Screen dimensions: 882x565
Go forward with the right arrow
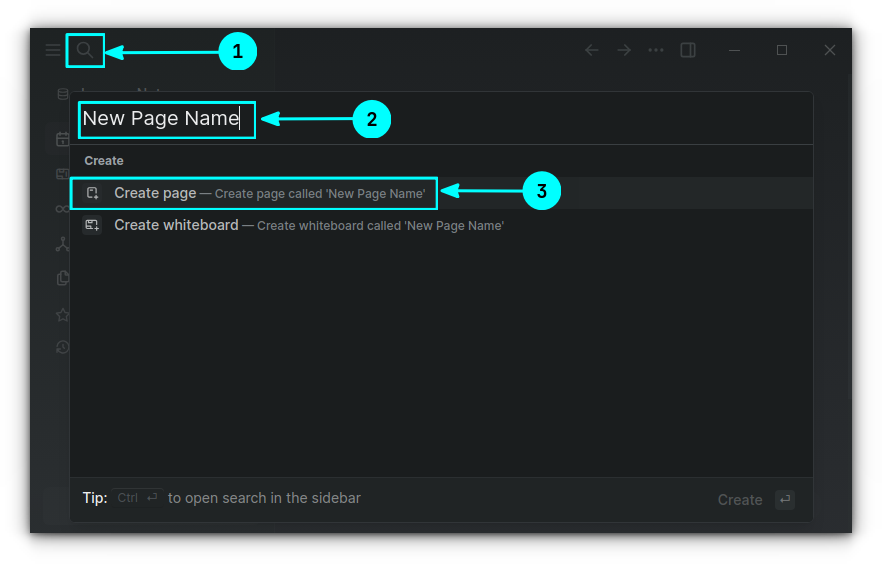pyautogui.click(x=624, y=50)
